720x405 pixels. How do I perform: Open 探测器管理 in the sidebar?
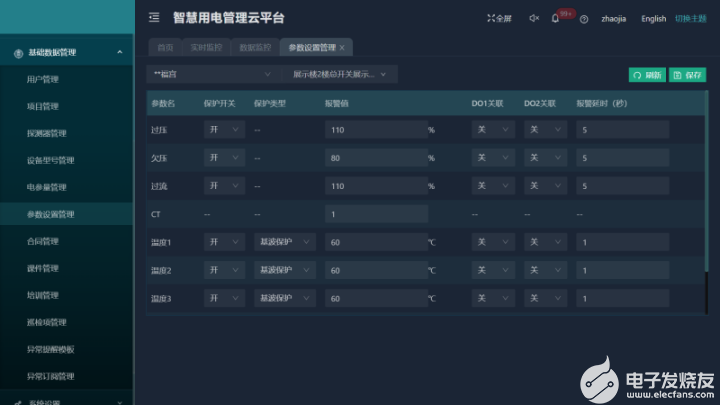click(x=47, y=134)
